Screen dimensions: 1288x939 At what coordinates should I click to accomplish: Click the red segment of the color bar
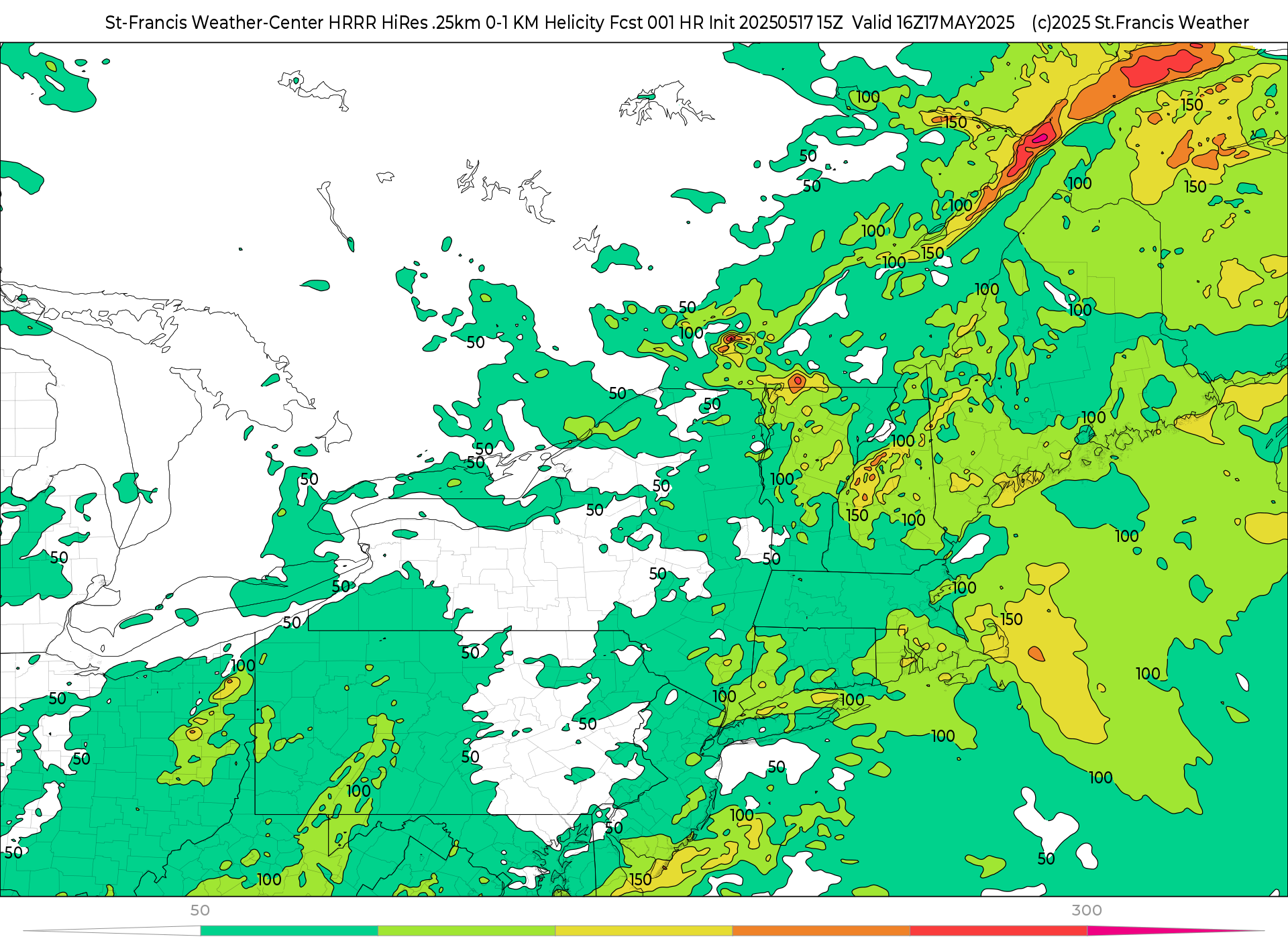[x=999, y=930]
